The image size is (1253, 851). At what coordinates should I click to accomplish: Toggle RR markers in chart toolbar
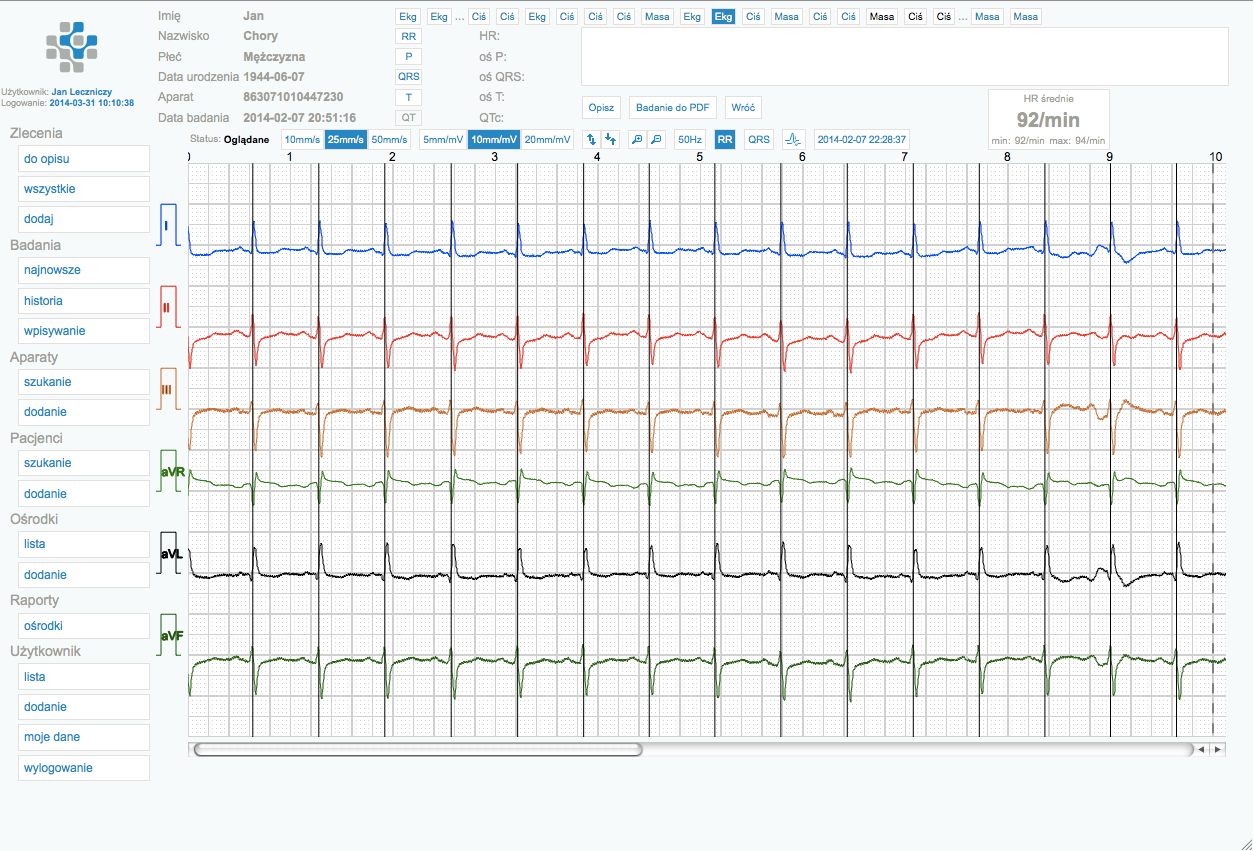725,139
